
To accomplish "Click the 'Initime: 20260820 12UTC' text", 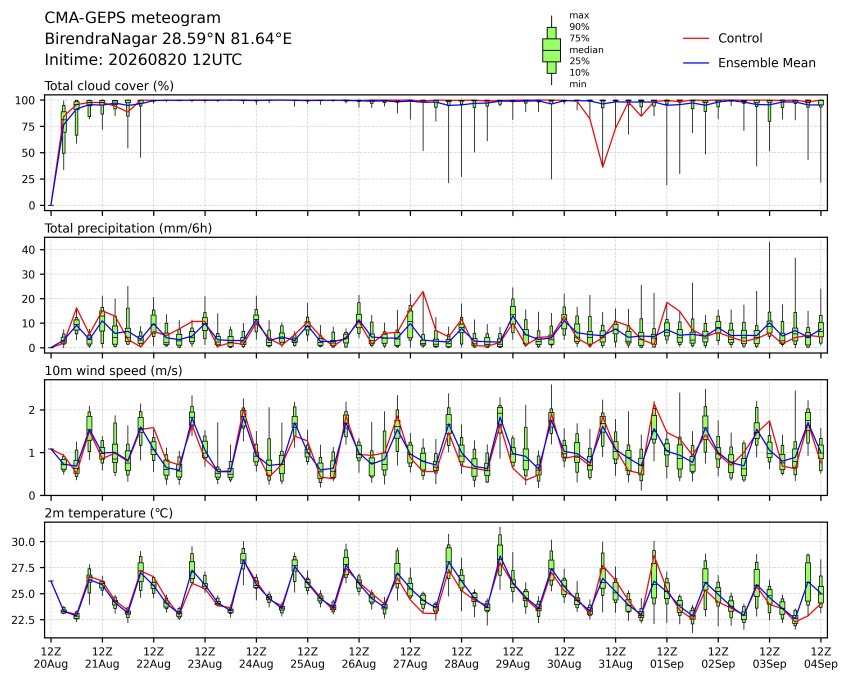I will click(x=143, y=60).
